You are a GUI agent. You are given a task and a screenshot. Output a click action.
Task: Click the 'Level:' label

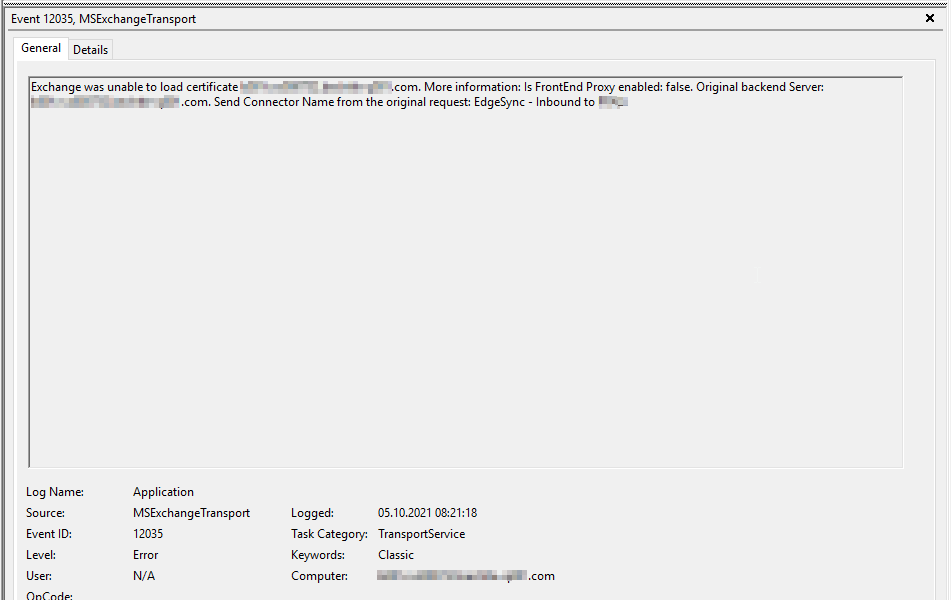click(x=41, y=555)
